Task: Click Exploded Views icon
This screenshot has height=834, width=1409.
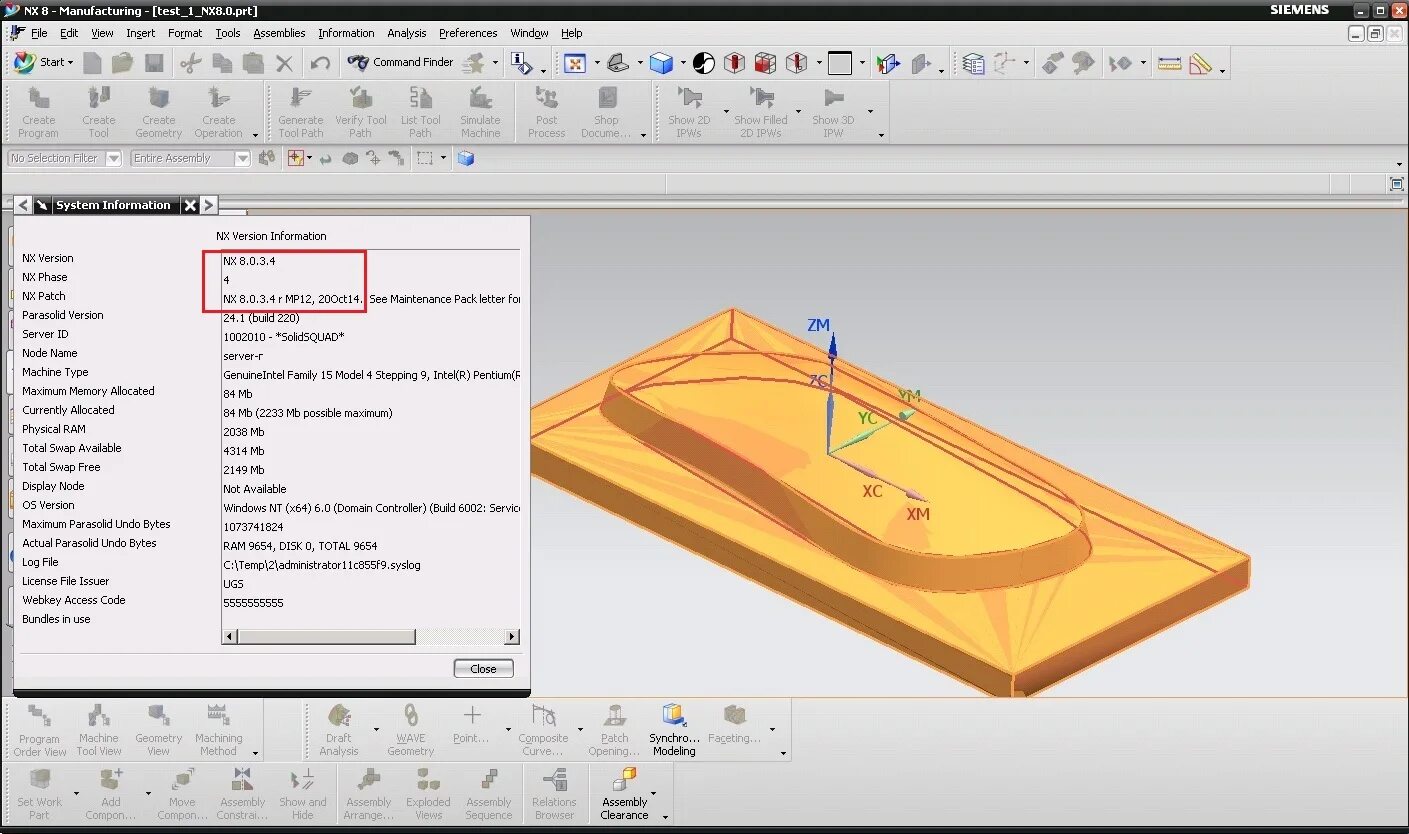Action: coord(428,794)
